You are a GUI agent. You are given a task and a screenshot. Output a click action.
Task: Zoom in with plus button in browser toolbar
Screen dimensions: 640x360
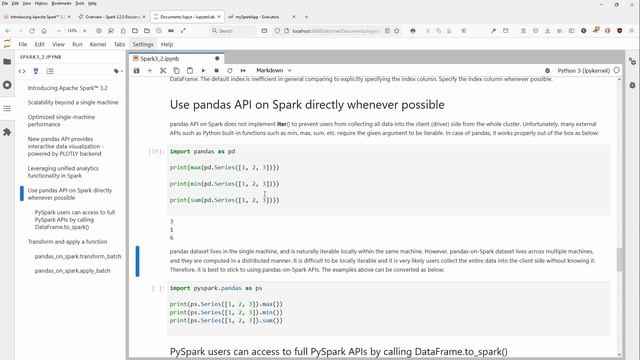pos(84,31)
